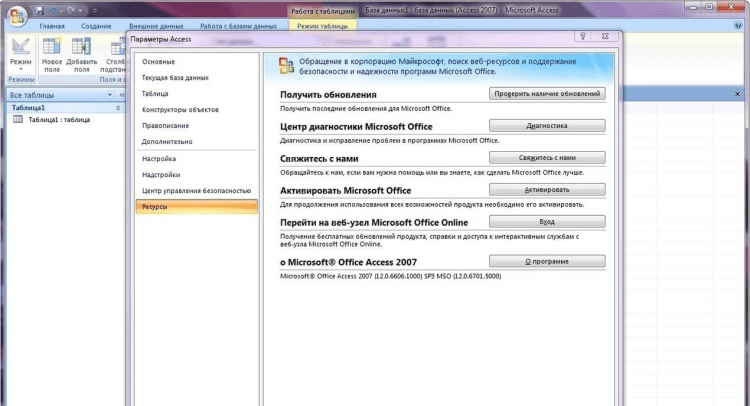Select the Таблица options category
This screenshot has width=750, height=406.
point(155,94)
